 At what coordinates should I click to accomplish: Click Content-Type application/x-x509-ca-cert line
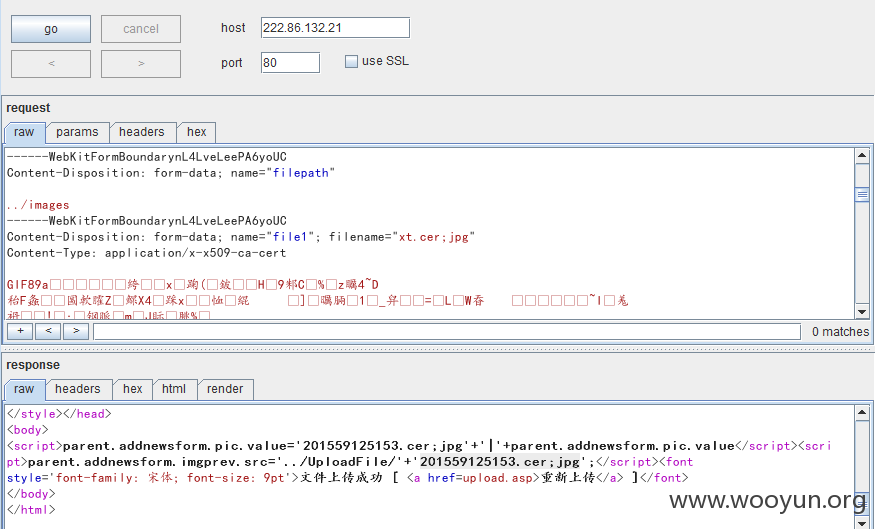click(146, 253)
